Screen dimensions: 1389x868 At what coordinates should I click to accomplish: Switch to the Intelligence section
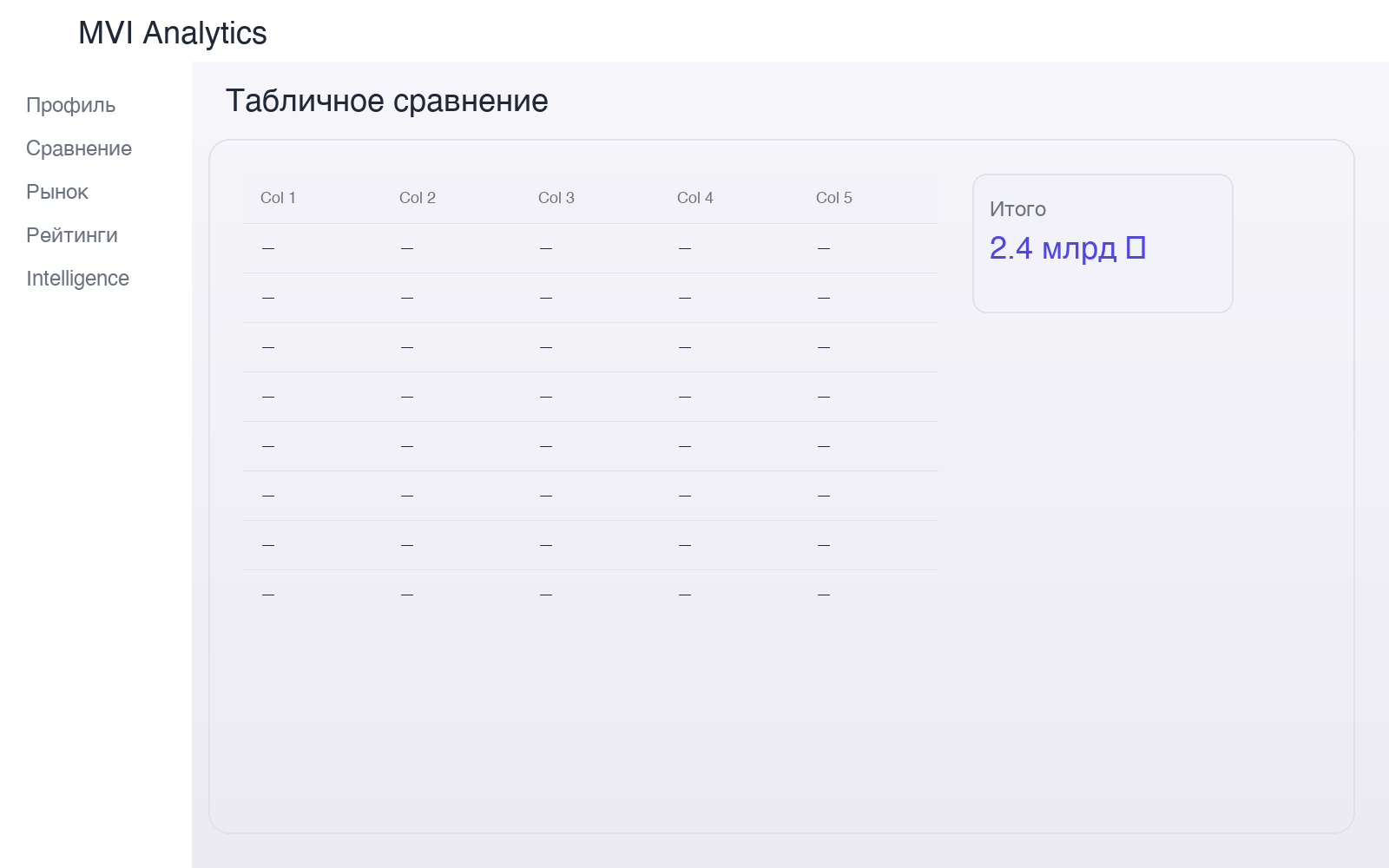(77, 279)
